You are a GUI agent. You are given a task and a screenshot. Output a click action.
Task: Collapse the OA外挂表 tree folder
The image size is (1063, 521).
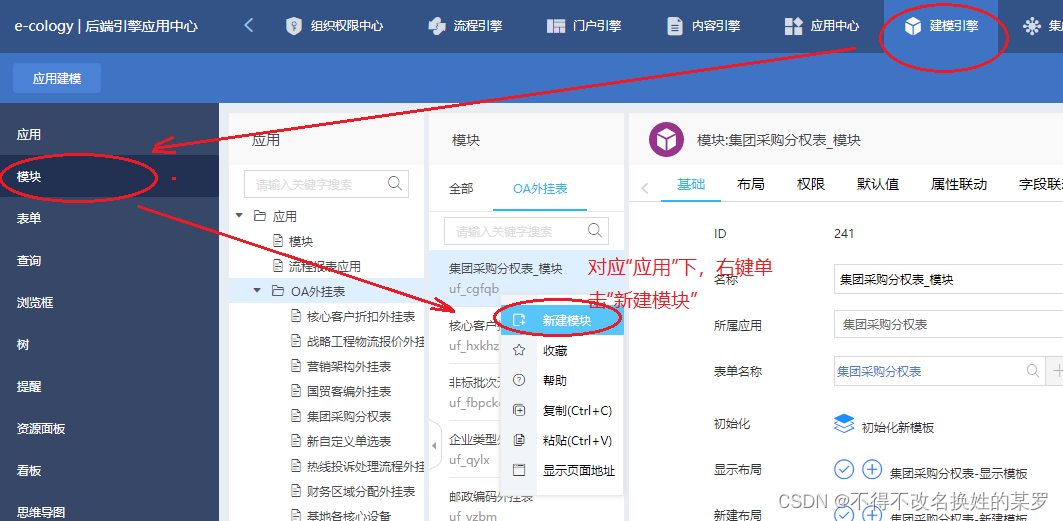coord(257,291)
